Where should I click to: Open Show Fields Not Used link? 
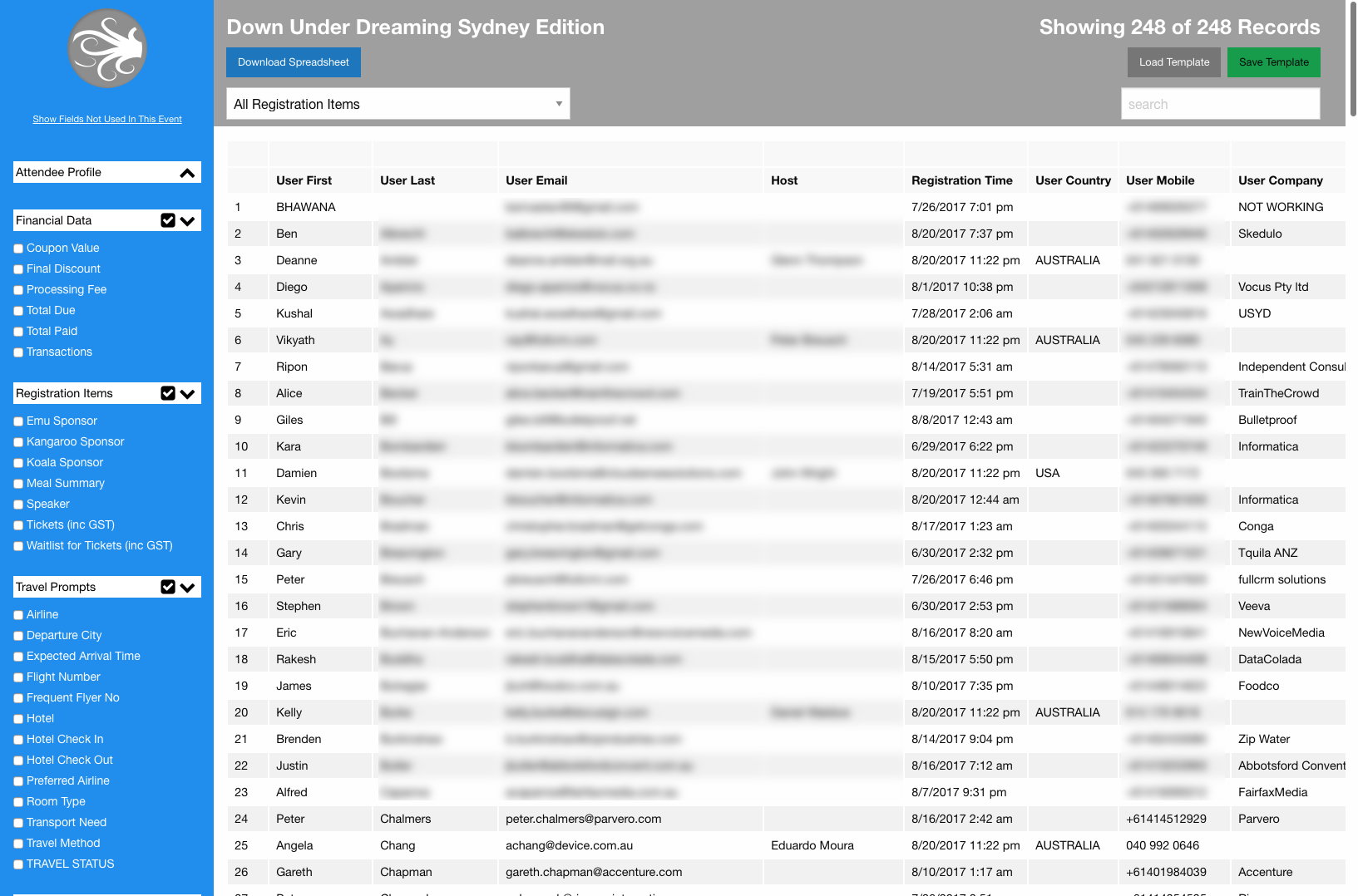(107, 119)
